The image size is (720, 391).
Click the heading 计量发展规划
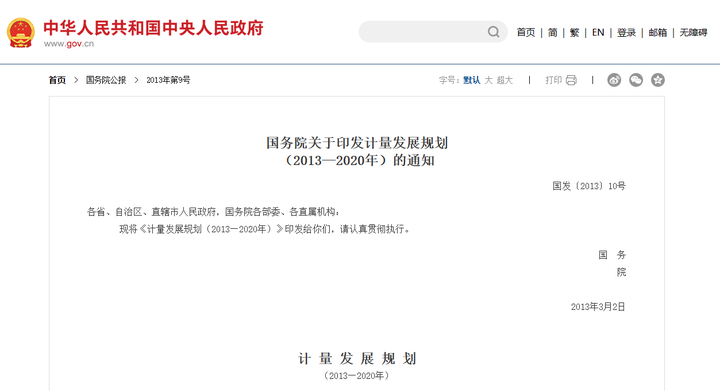357,358
